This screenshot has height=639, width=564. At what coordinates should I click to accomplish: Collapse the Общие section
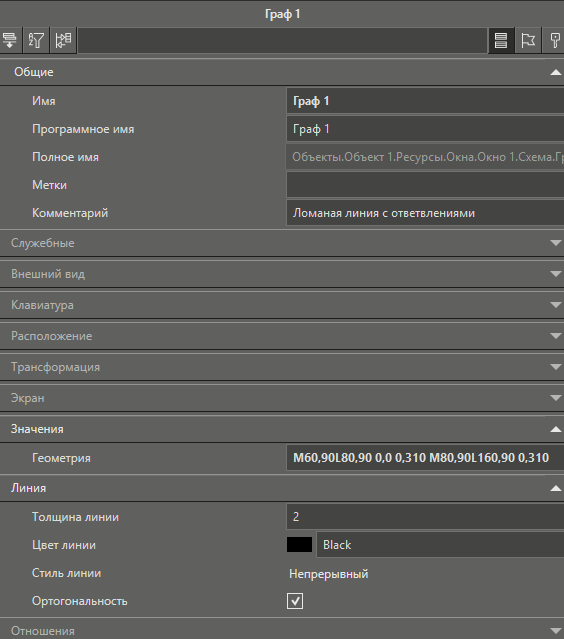(555, 73)
